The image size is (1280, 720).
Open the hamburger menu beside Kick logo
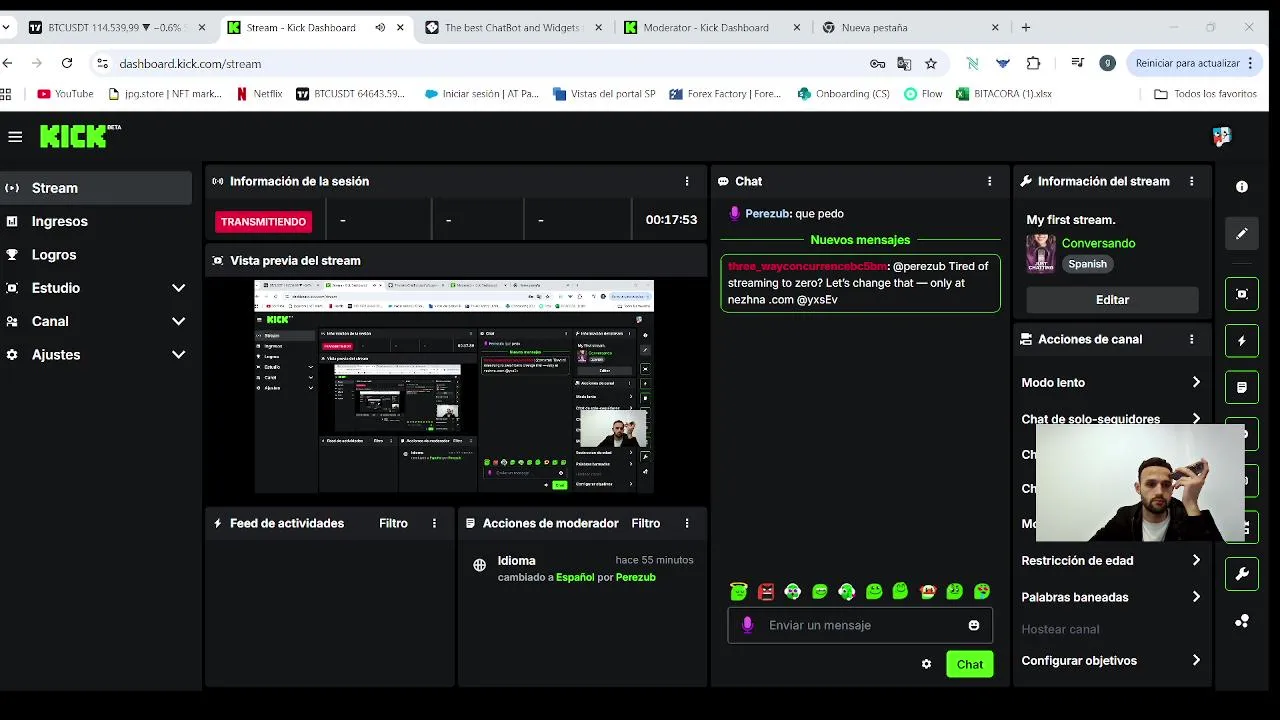[14, 137]
